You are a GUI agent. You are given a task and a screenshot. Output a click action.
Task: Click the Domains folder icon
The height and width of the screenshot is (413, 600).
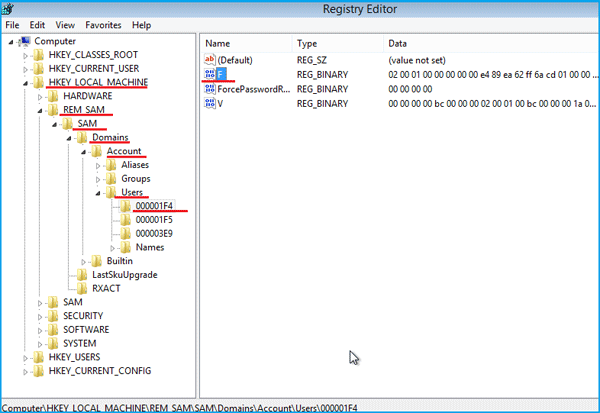[x=82, y=137]
